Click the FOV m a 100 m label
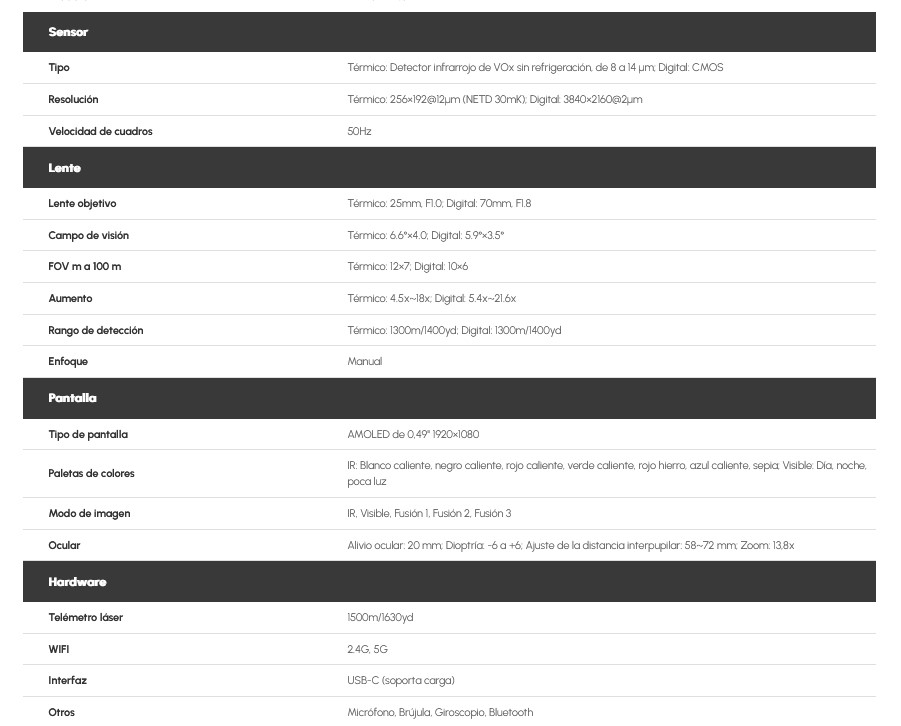Screen dimensions: 901x726 [x=84, y=267]
